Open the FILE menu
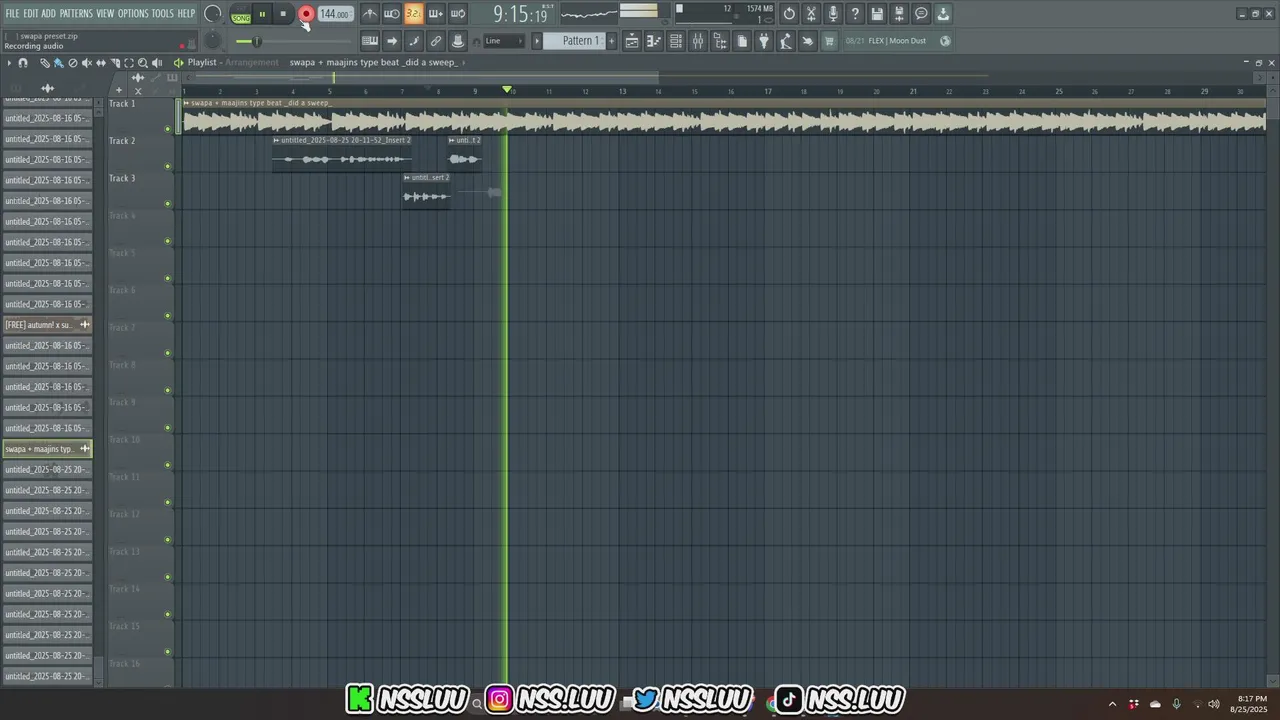Screen dimensions: 1280x720 coord(12,14)
